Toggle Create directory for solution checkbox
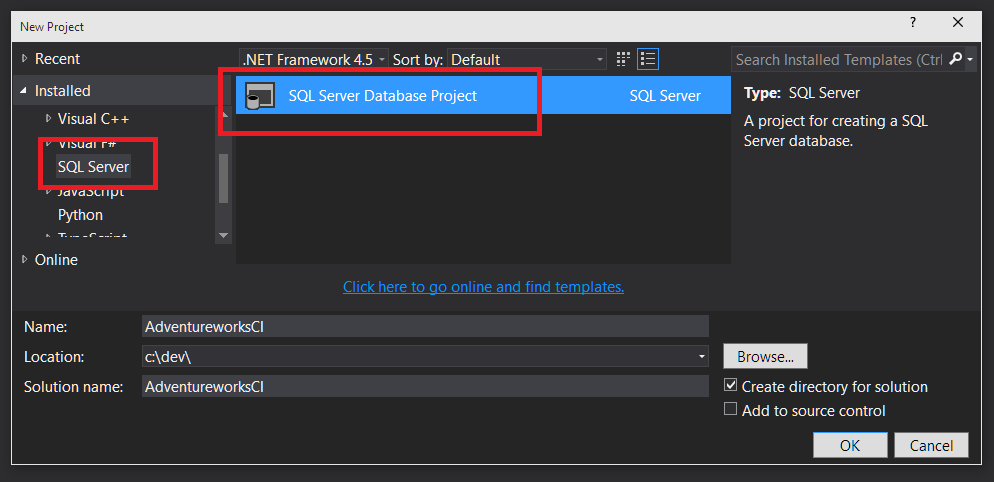This screenshot has width=994, height=482. coord(731,386)
